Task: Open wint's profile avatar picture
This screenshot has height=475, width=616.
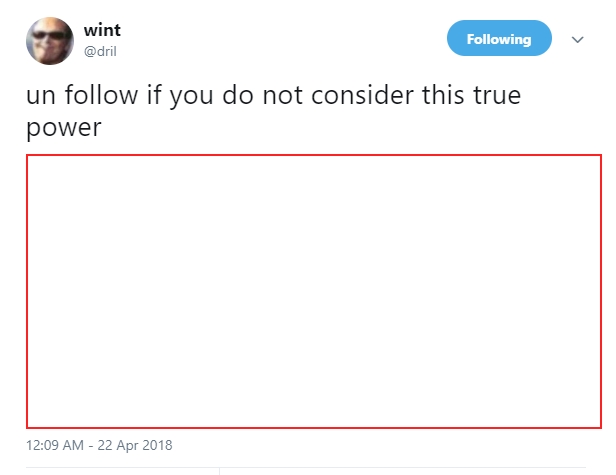Action: click(50, 41)
